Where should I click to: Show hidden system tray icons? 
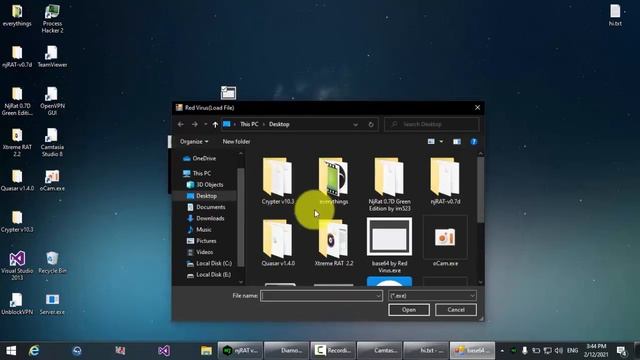[x=502, y=351]
